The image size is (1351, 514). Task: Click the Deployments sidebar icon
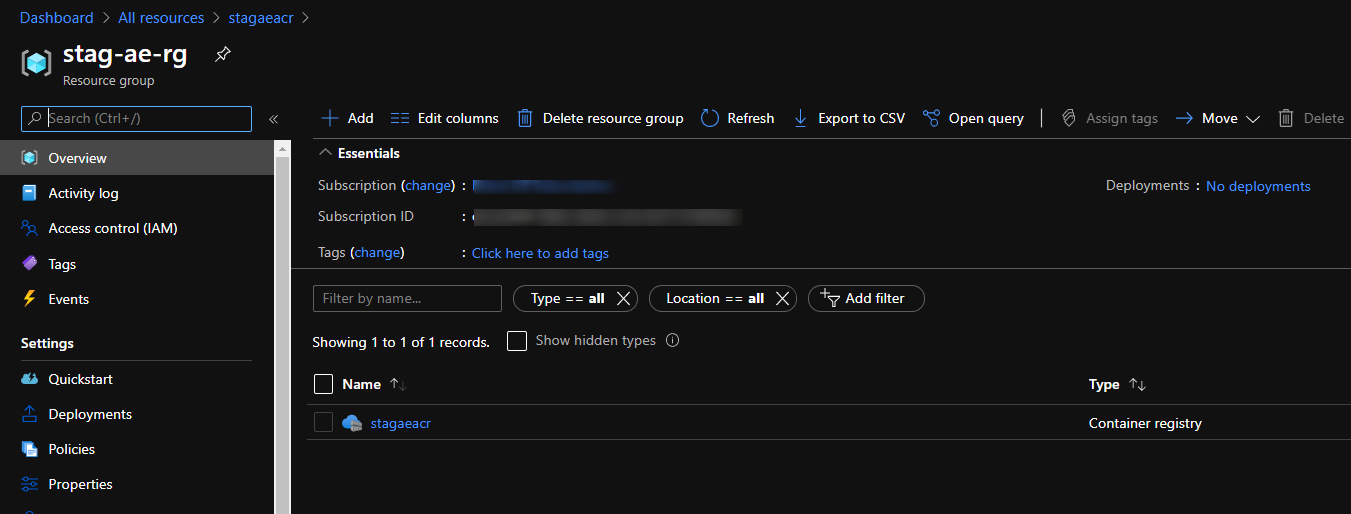tap(29, 414)
